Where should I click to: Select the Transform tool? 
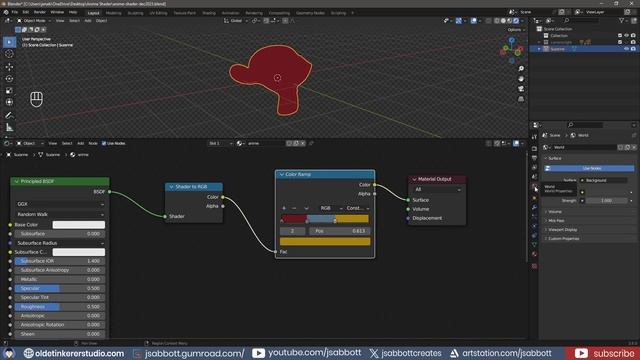[9, 102]
